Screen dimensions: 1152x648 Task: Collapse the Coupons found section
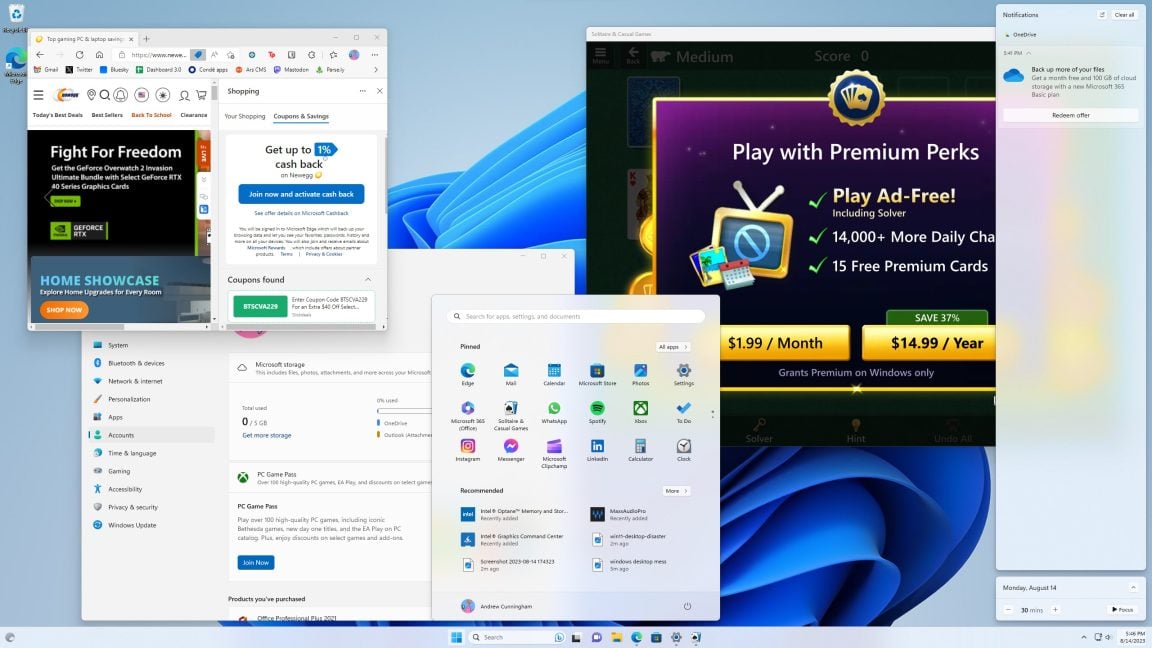(368, 279)
